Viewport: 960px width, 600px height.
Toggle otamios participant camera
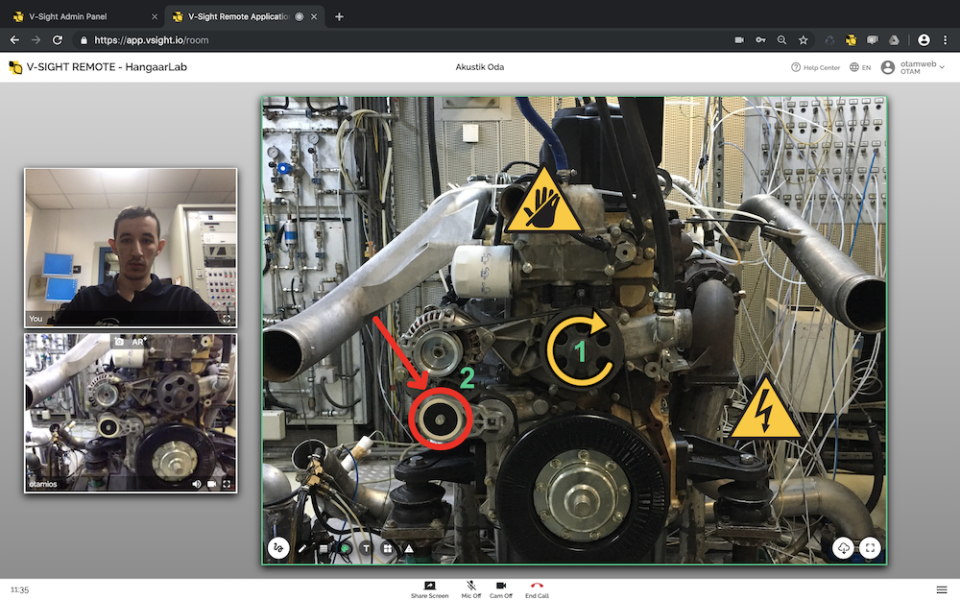point(212,484)
